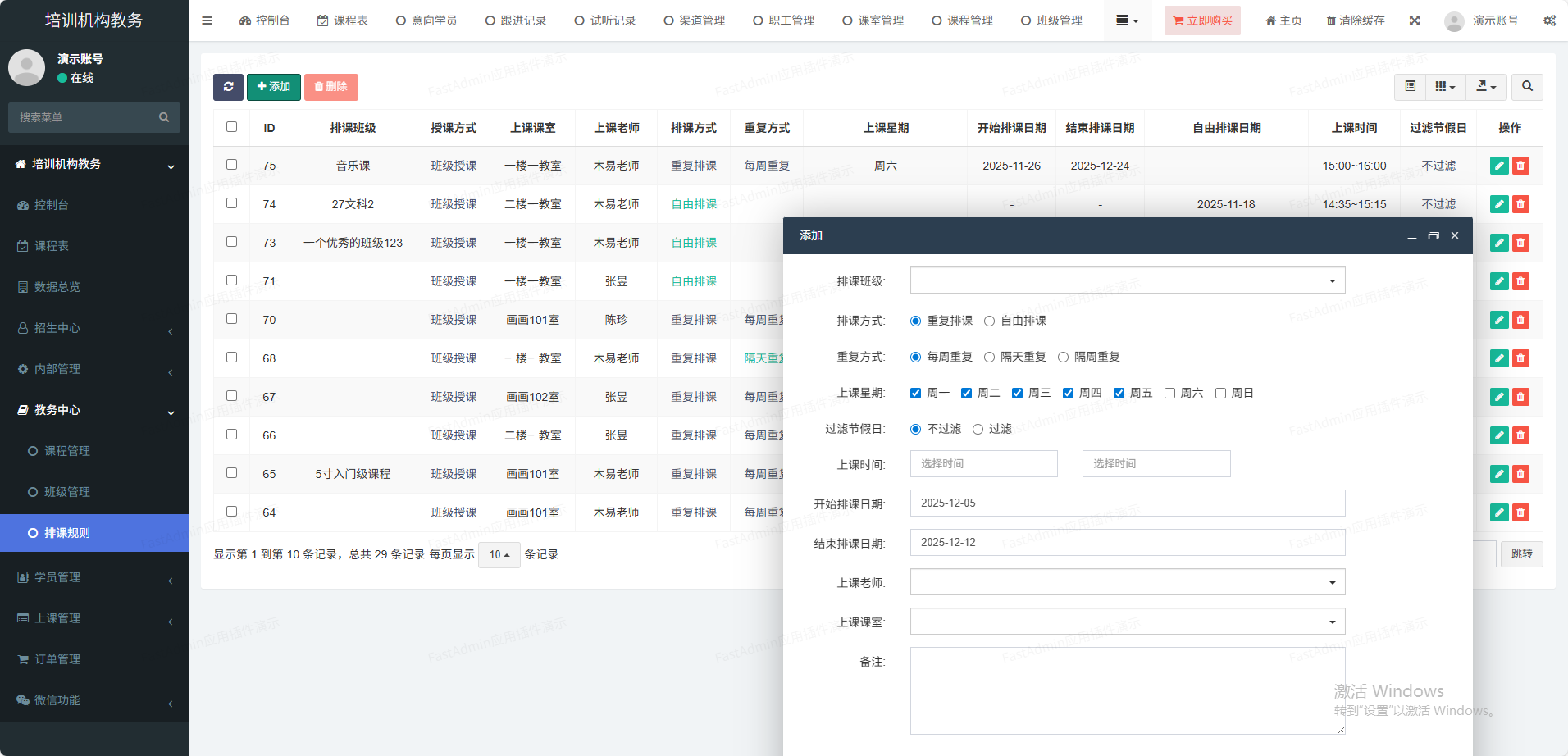Click the fullscreen icon in top bar
Screen dimensions: 1568x756
tap(1415, 20)
